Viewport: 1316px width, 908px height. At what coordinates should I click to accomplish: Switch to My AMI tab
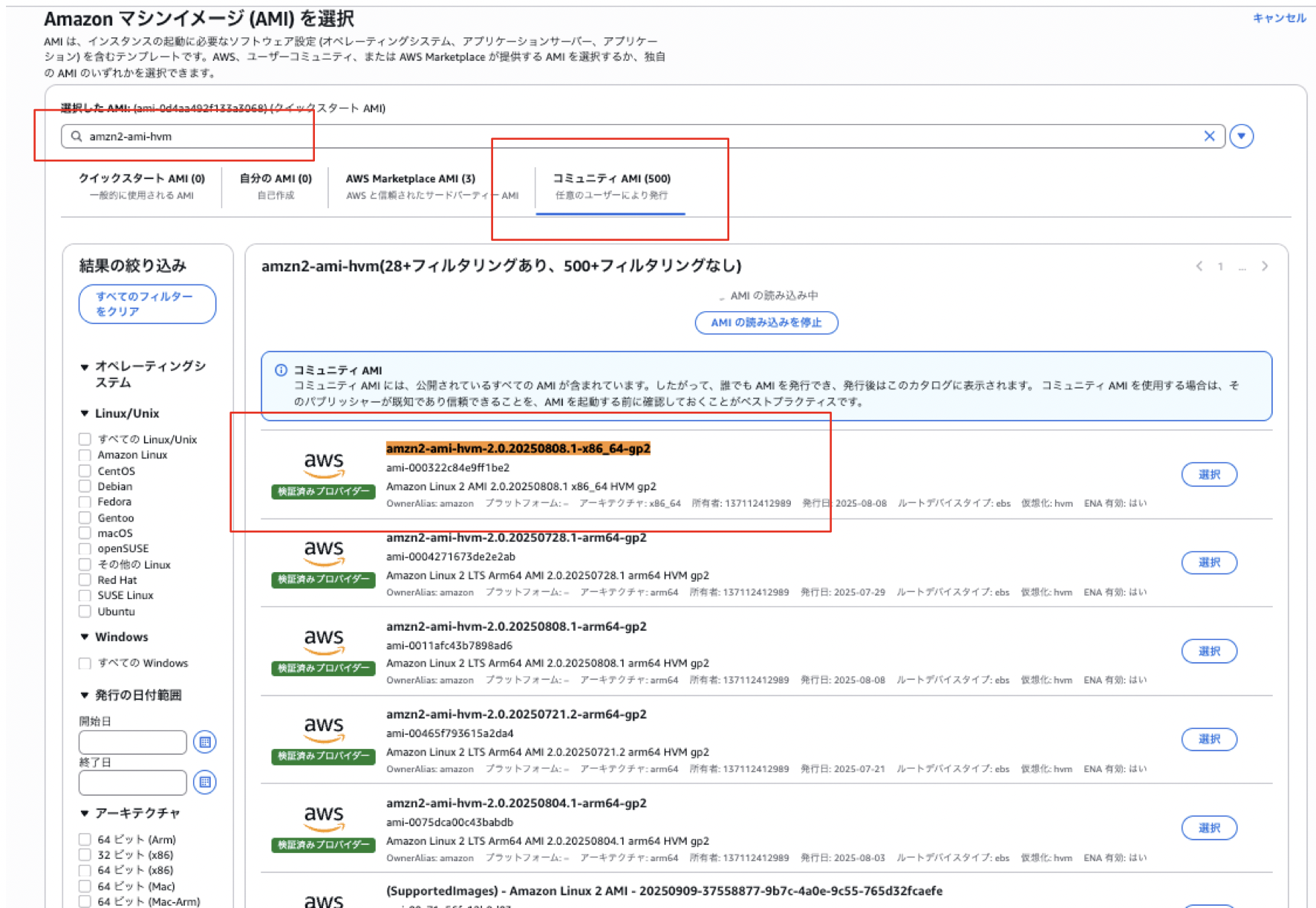pos(276,187)
